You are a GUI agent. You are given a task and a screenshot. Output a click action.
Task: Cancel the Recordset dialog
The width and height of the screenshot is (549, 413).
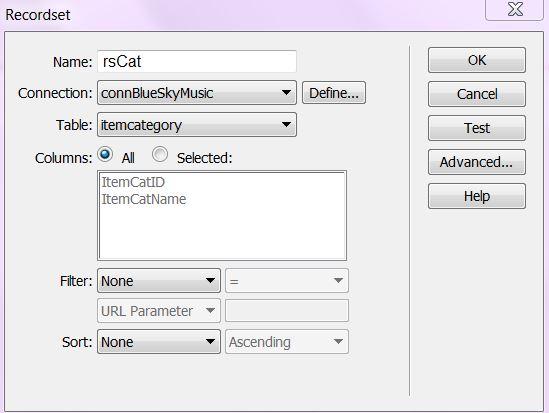coord(477,94)
